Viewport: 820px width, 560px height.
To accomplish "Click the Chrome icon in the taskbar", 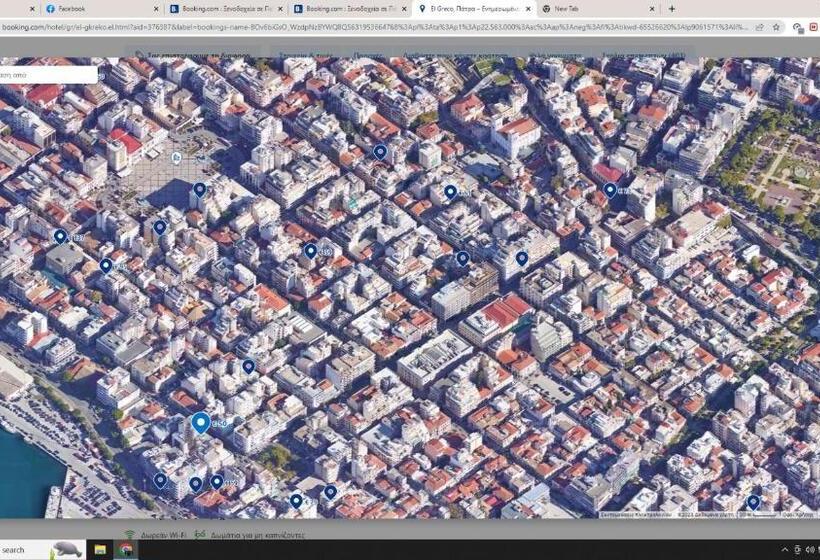I will point(127,550).
